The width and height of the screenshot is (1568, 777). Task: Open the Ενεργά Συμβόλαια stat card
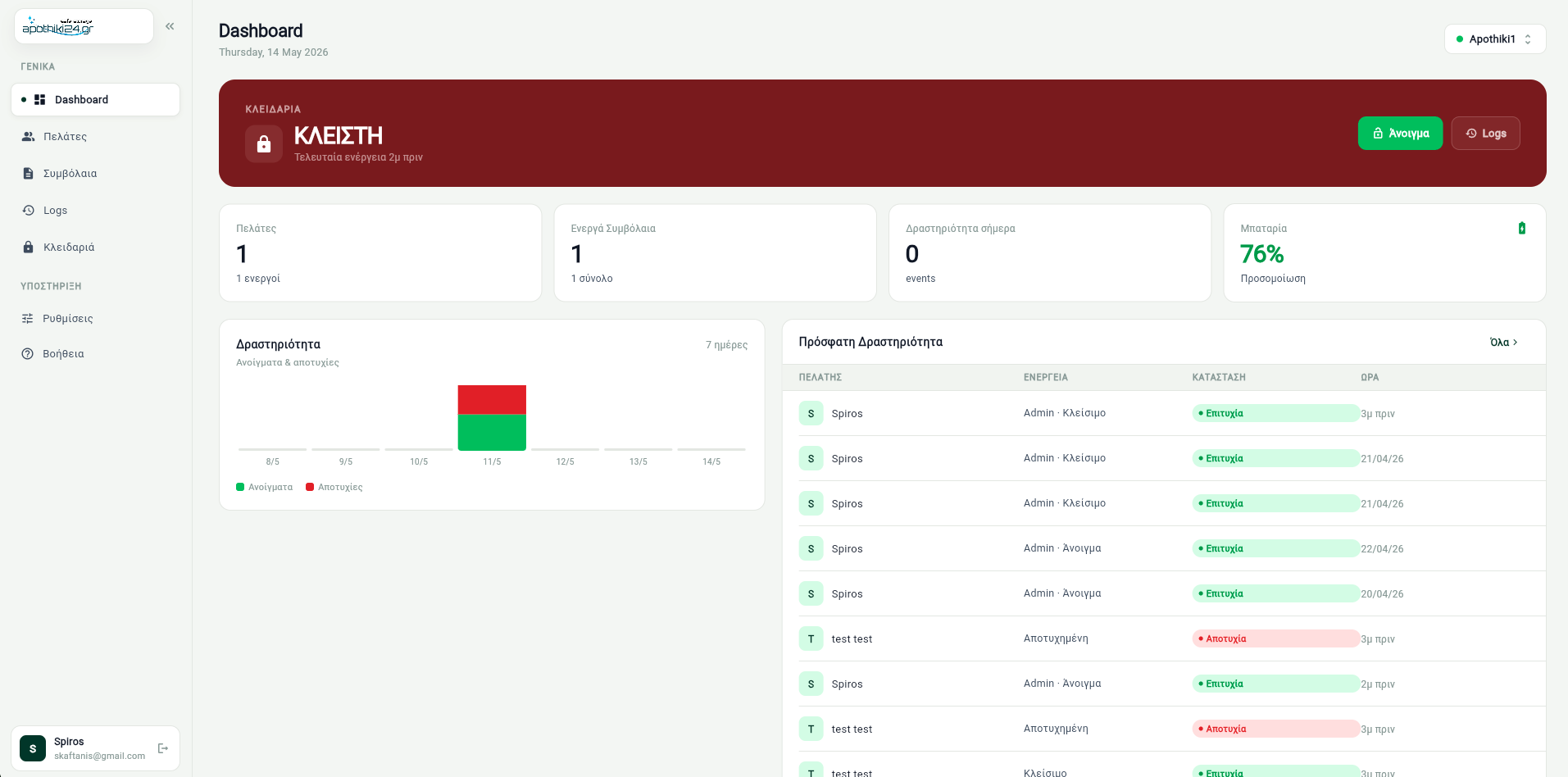(716, 253)
